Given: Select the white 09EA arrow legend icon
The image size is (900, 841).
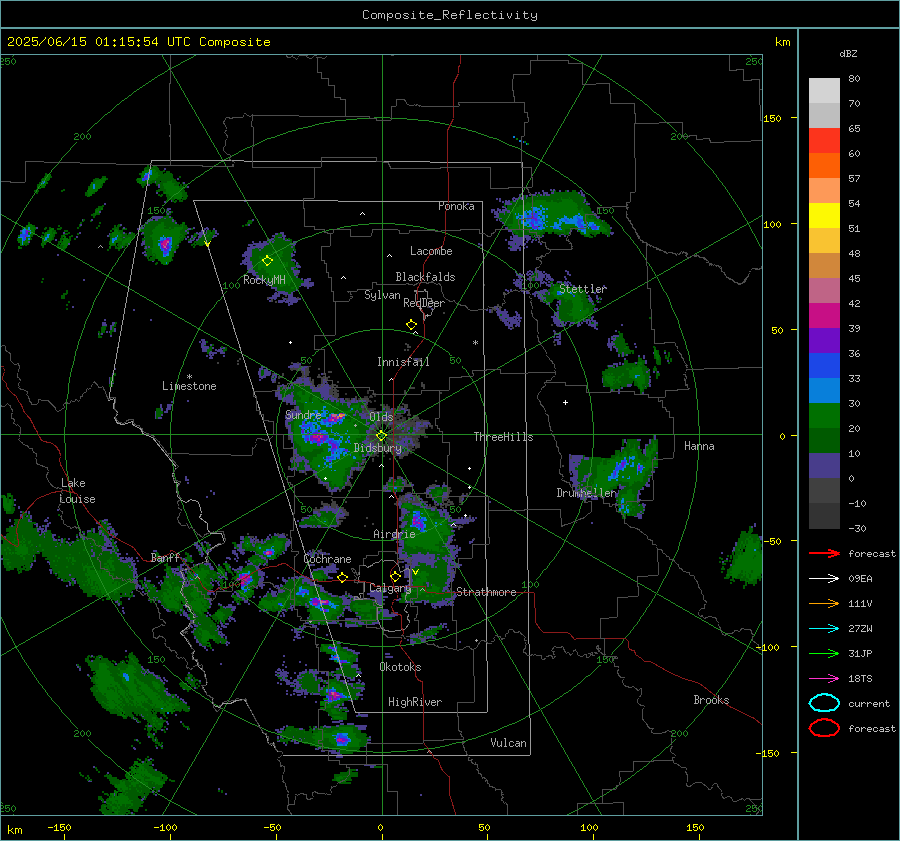Looking at the screenshot, I should pos(824,578).
